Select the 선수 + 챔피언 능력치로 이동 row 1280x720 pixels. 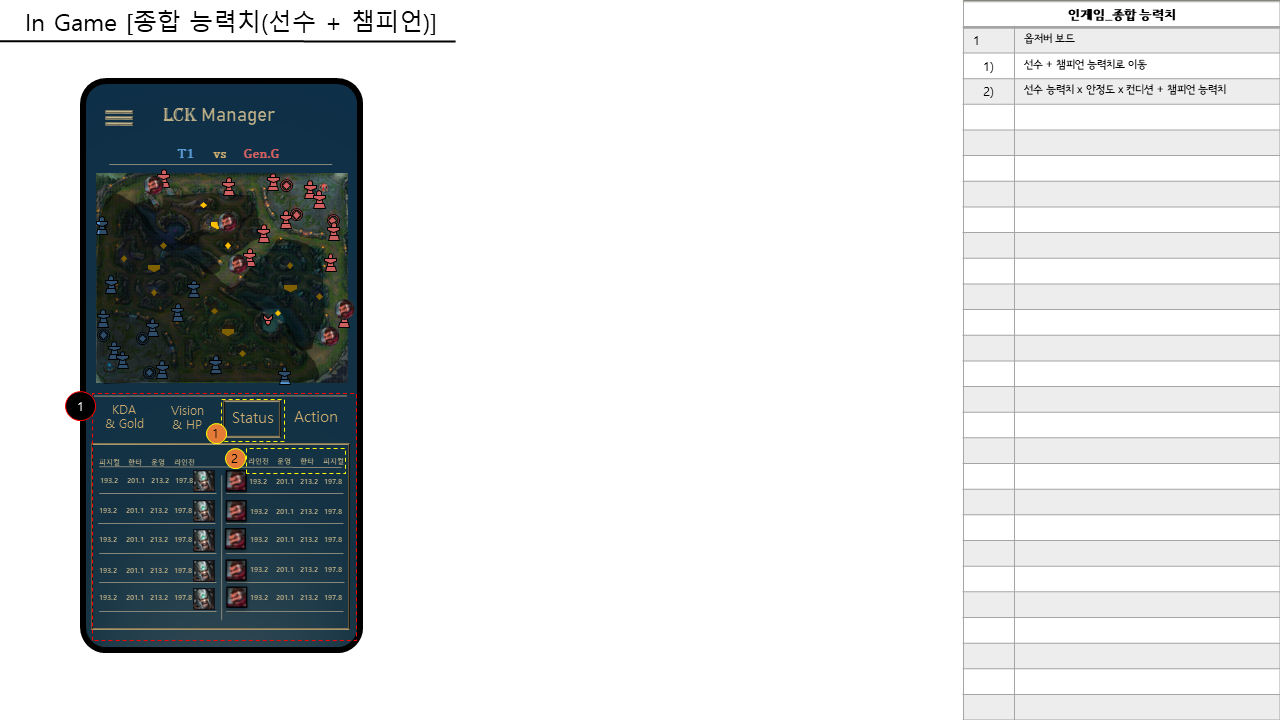click(x=1121, y=66)
